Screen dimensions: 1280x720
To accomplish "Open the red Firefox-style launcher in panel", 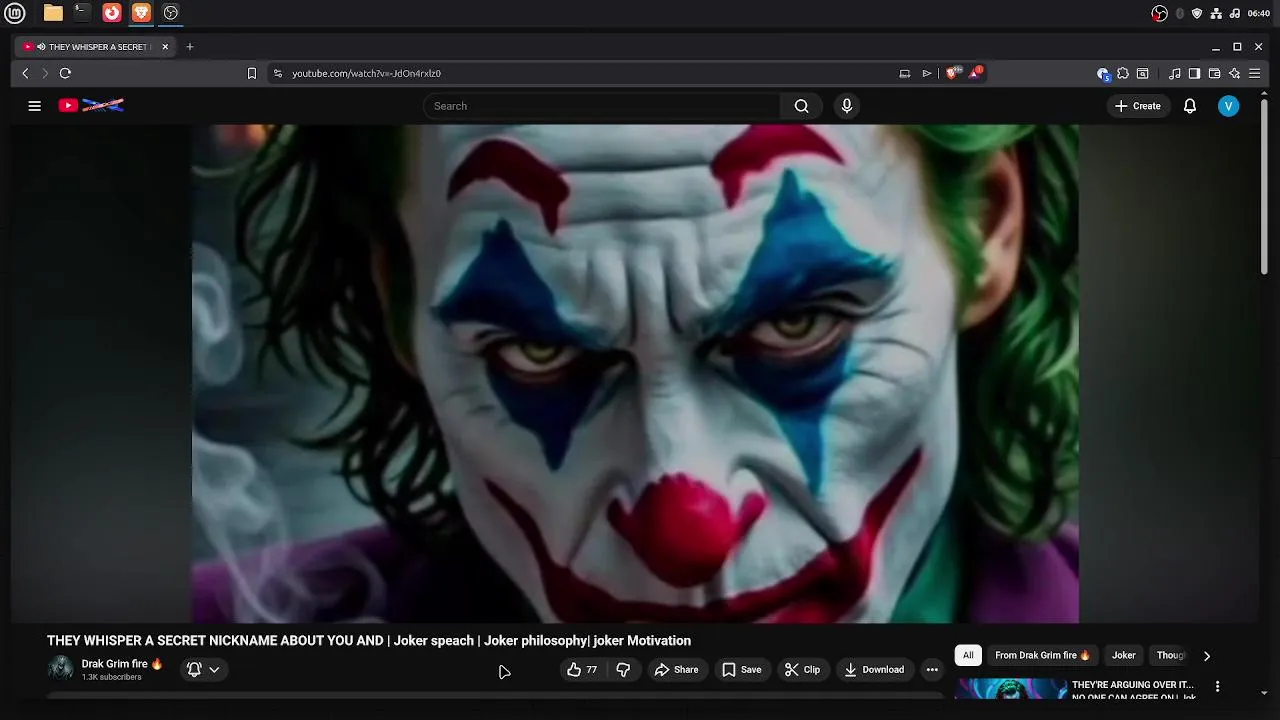I will click(112, 13).
